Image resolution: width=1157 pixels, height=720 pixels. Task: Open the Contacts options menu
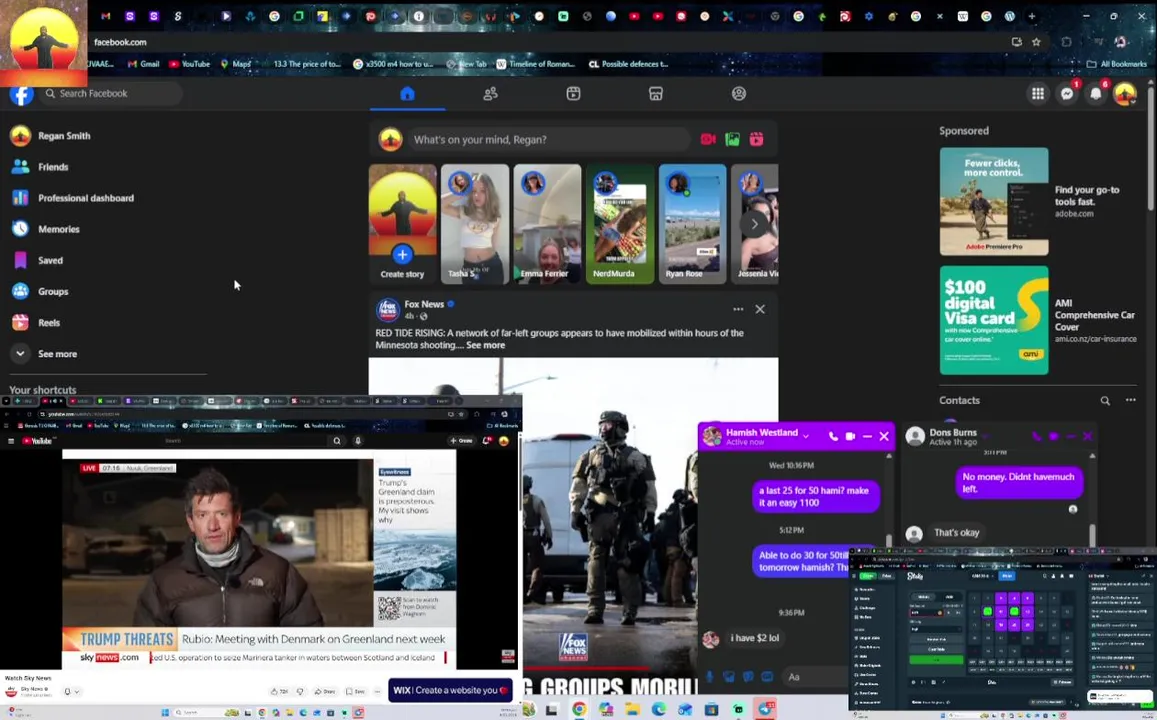1130,401
